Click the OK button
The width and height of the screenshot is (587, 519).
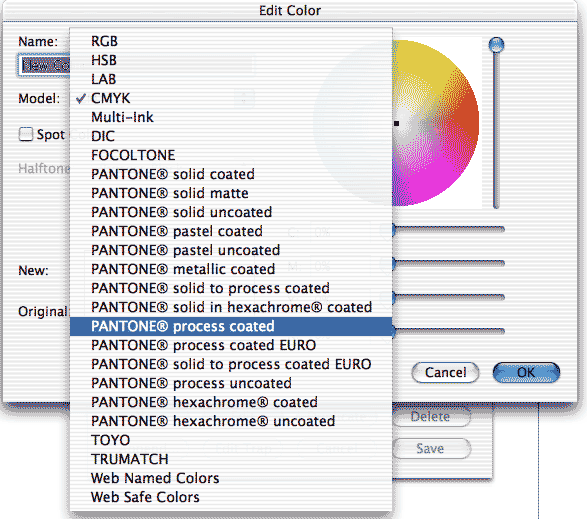(x=526, y=373)
